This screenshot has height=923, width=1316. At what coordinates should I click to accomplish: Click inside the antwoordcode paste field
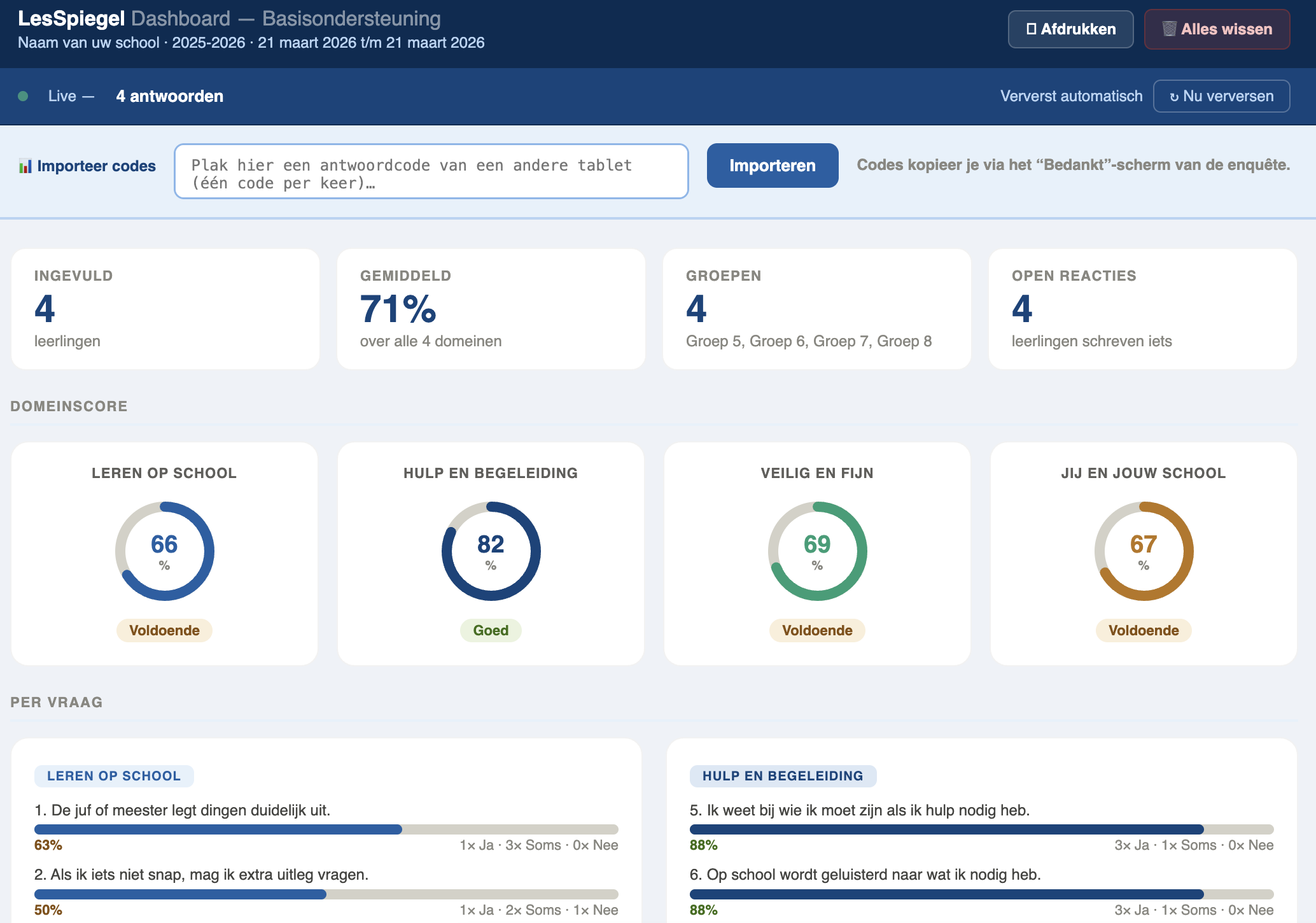(x=431, y=171)
